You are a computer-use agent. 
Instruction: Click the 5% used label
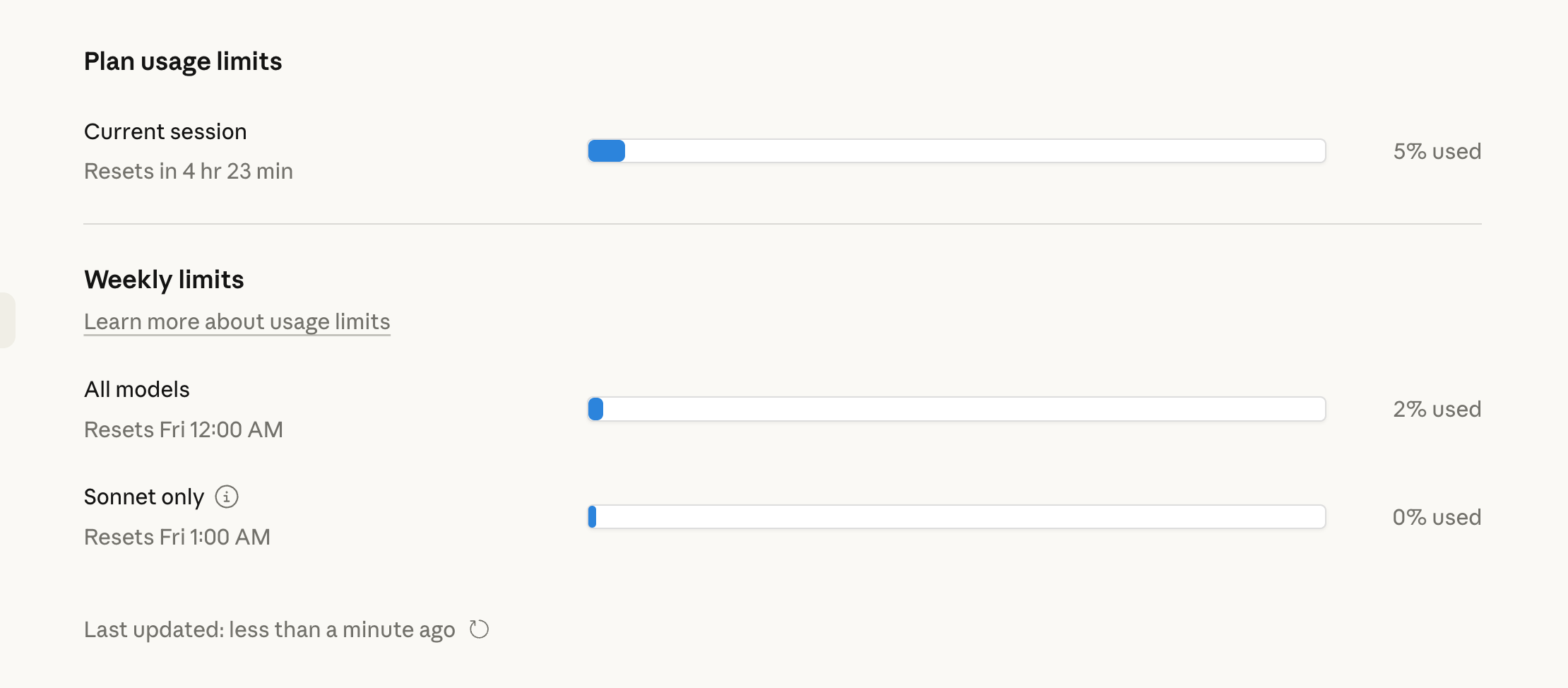pyautogui.click(x=1437, y=151)
